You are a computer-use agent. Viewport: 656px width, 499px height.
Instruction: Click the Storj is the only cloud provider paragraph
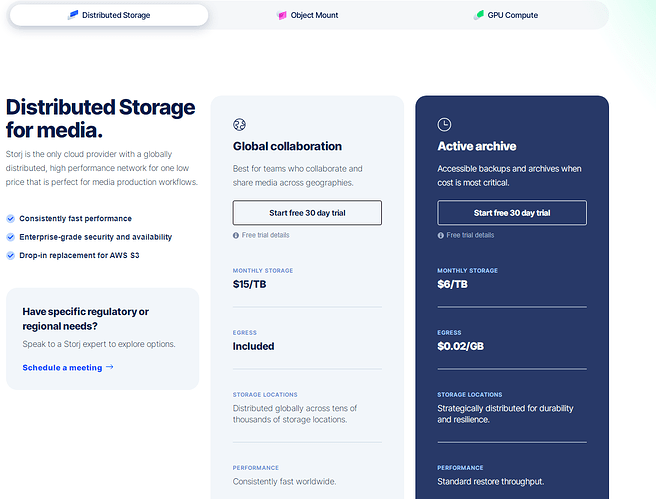[x=102, y=168]
